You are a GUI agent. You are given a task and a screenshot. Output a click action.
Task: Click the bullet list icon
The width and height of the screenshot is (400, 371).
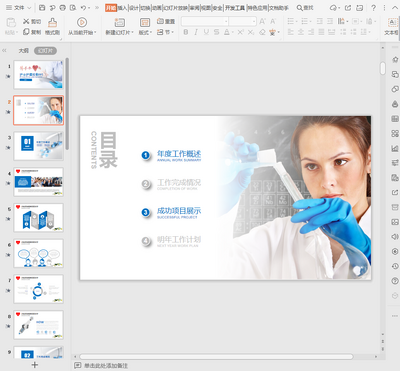pos(291,21)
